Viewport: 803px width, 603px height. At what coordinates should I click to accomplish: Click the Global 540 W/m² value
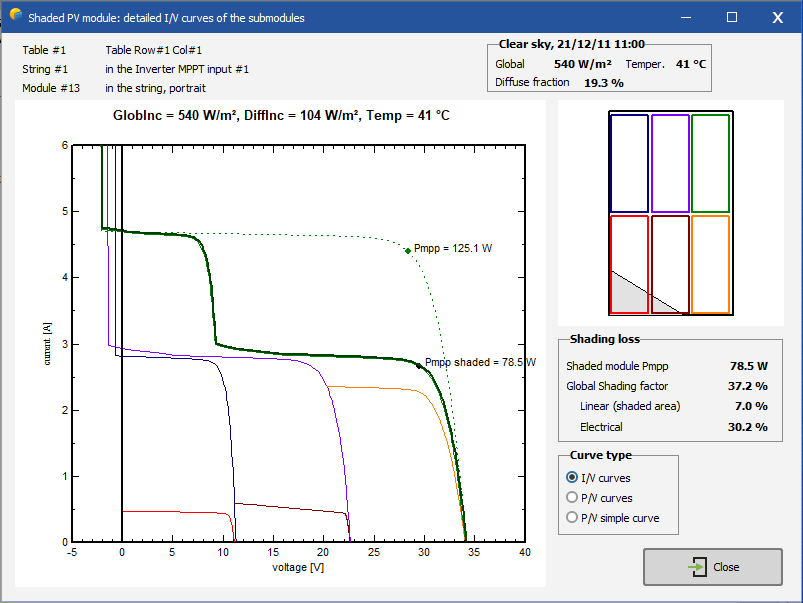[x=583, y=64]
